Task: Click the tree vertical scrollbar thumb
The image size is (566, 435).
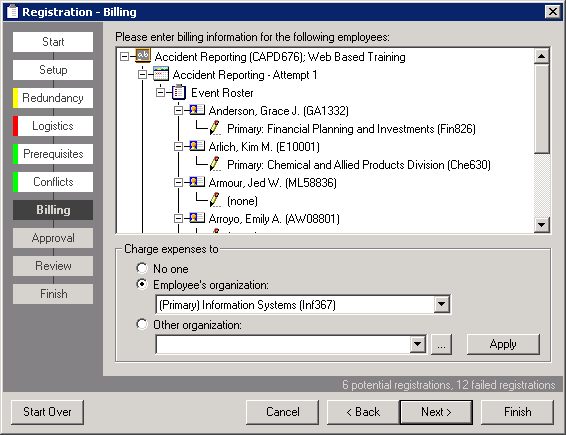Action: click(x=541, y=108)
